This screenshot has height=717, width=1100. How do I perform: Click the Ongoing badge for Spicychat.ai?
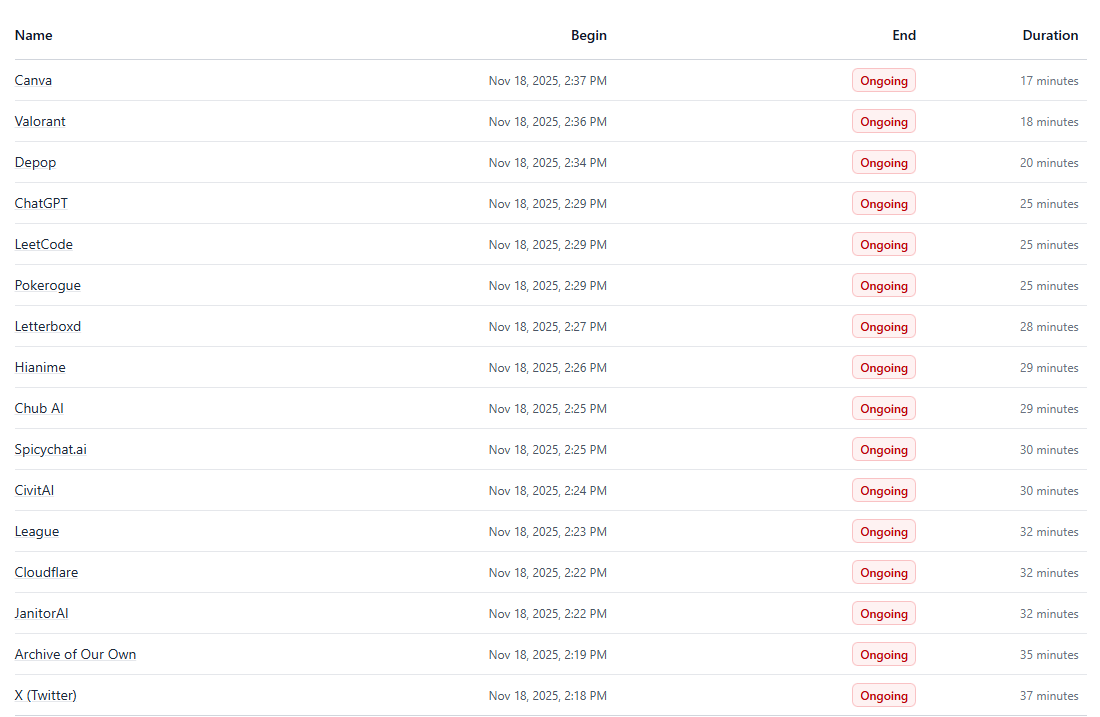(884, 450)
